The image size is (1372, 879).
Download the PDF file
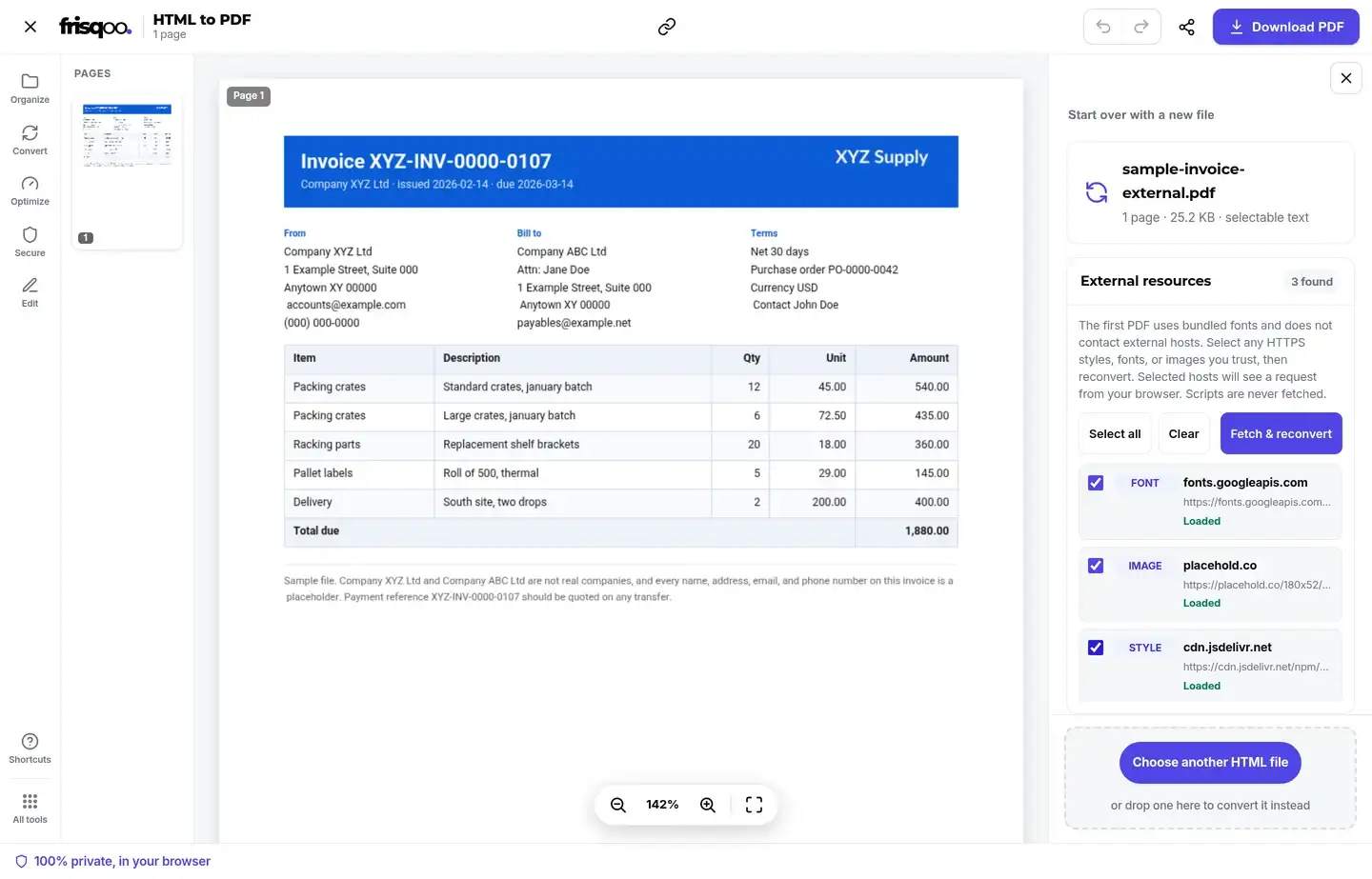coord(1285,27)
